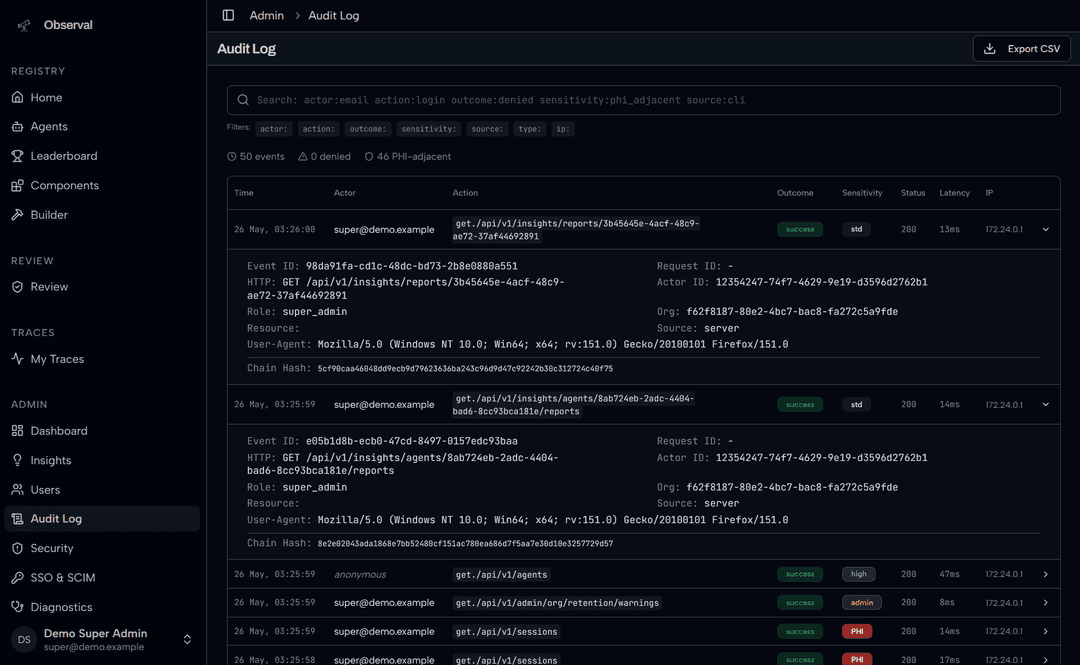Select Event ID e05b1d8b-ecb0-47cd-8497-0157edc93baa
This screenshot has width=1080, height=665.
(x=411, y=441)
